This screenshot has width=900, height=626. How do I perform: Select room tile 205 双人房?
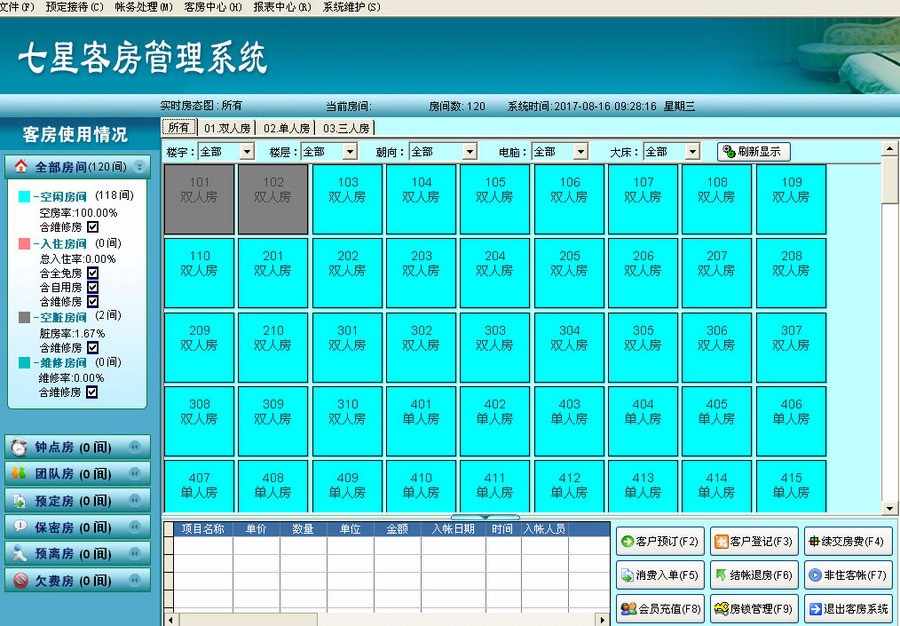pyautogui.click(x=569, y=273)
